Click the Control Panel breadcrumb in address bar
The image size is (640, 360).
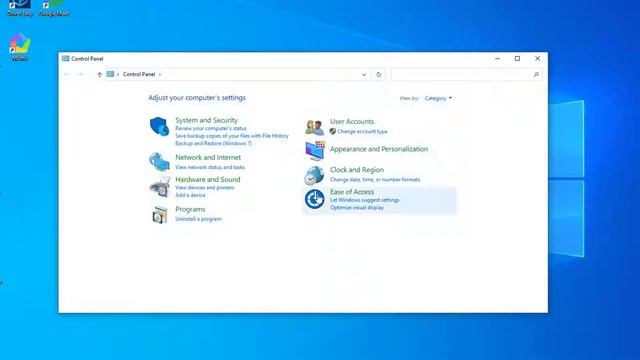(139, 74)
